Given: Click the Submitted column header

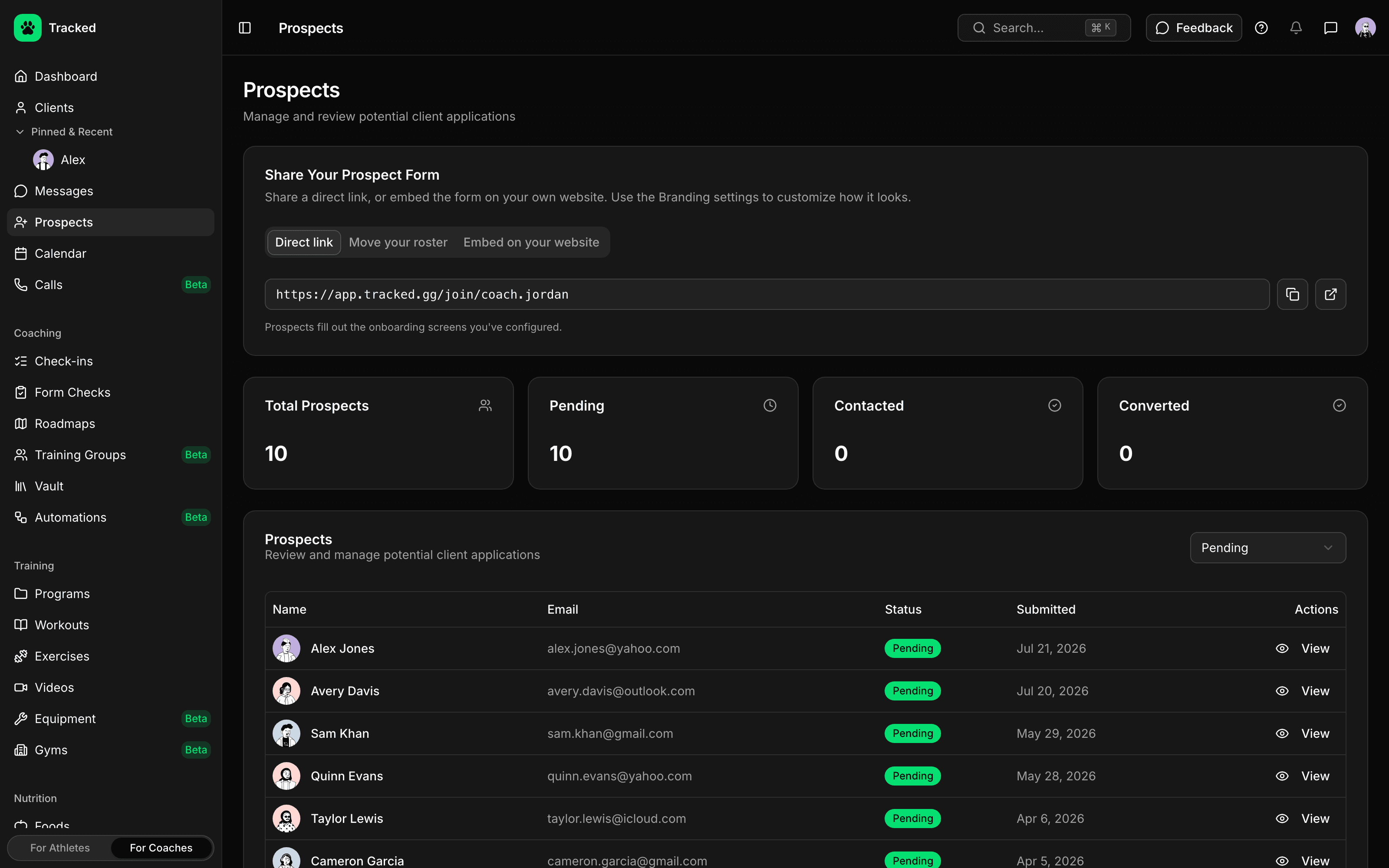Looking at the screenshot, I should click(x=1046, y=610).
